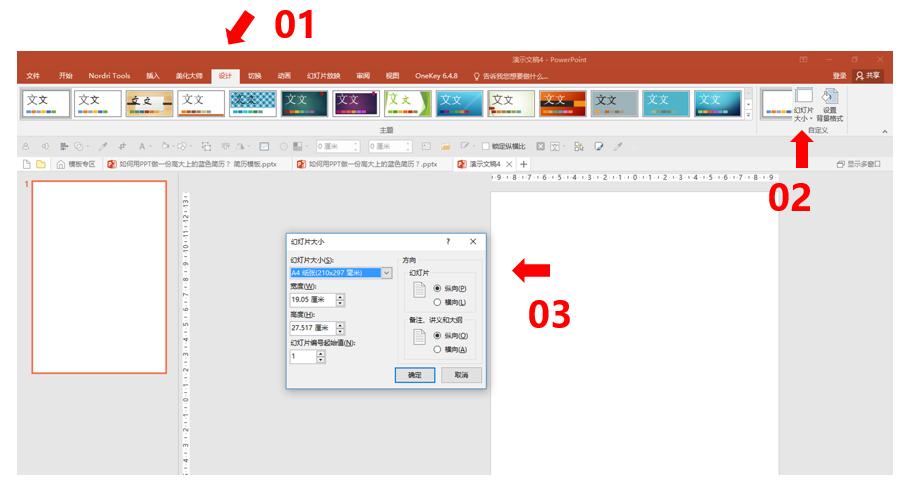The height and width of the screenshot is (489, 916).
Task: Click the last eyedropper icon in quick toolbar
Action: (618, 146)
